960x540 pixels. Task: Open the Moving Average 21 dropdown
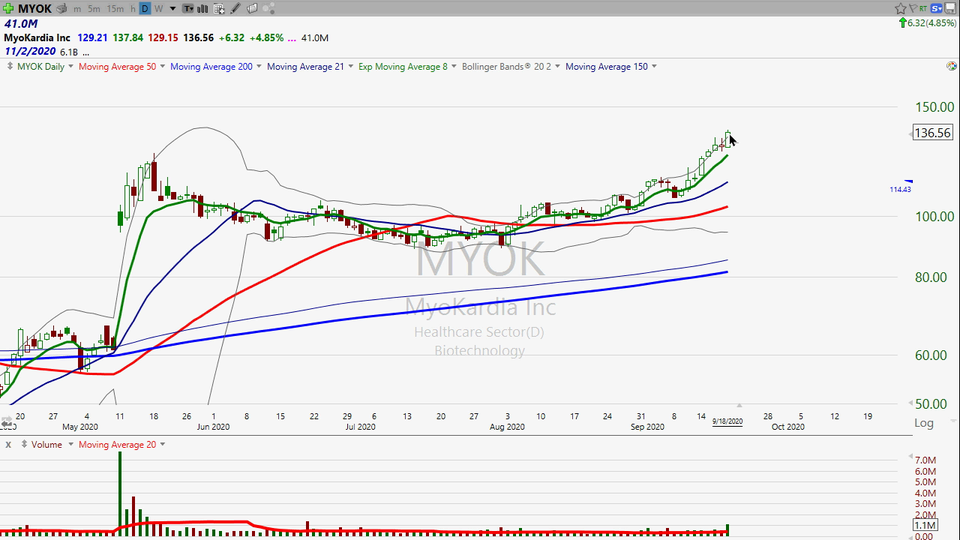(350, 67)
